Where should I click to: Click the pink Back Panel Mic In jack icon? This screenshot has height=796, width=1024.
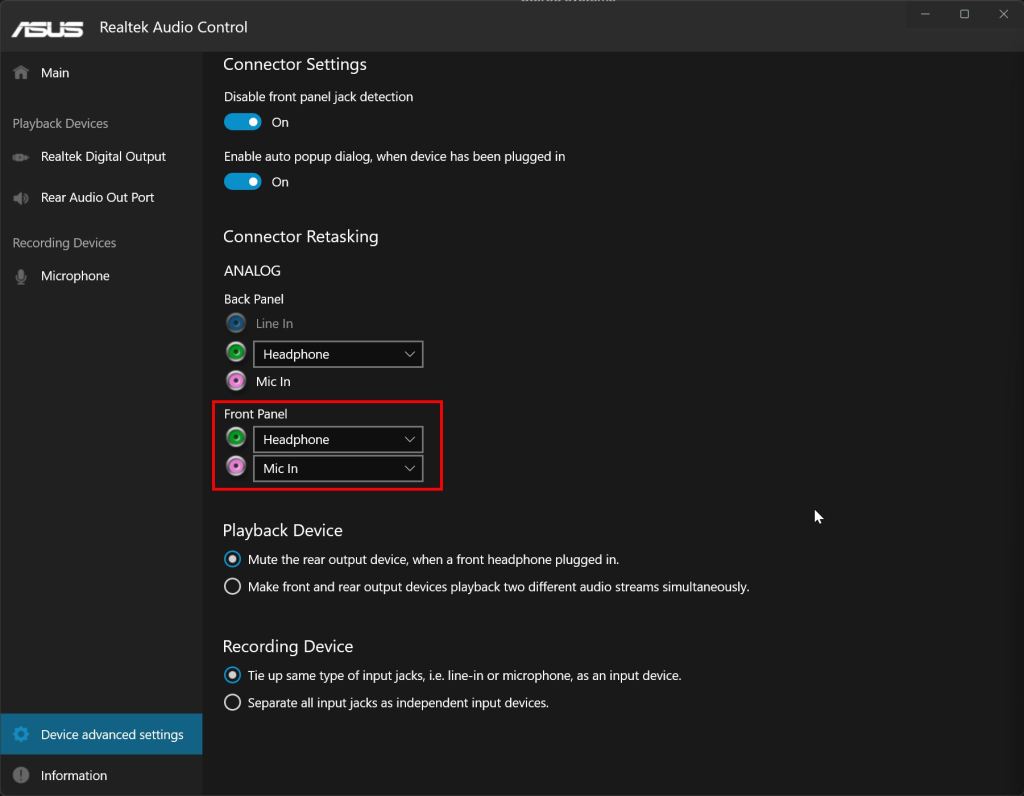click(x=236, y=380)
